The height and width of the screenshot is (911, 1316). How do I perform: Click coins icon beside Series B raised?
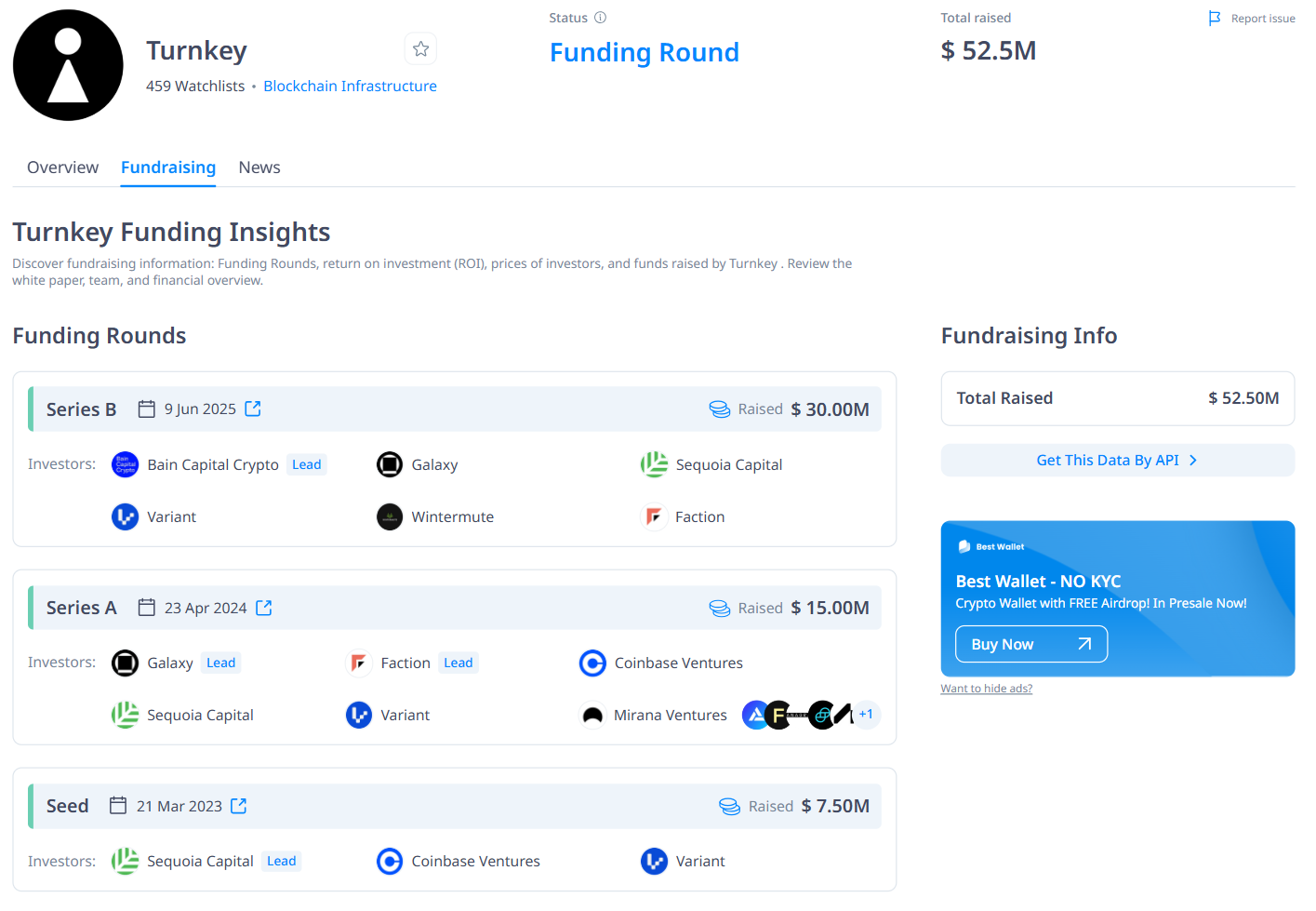(x=720, y=409)
